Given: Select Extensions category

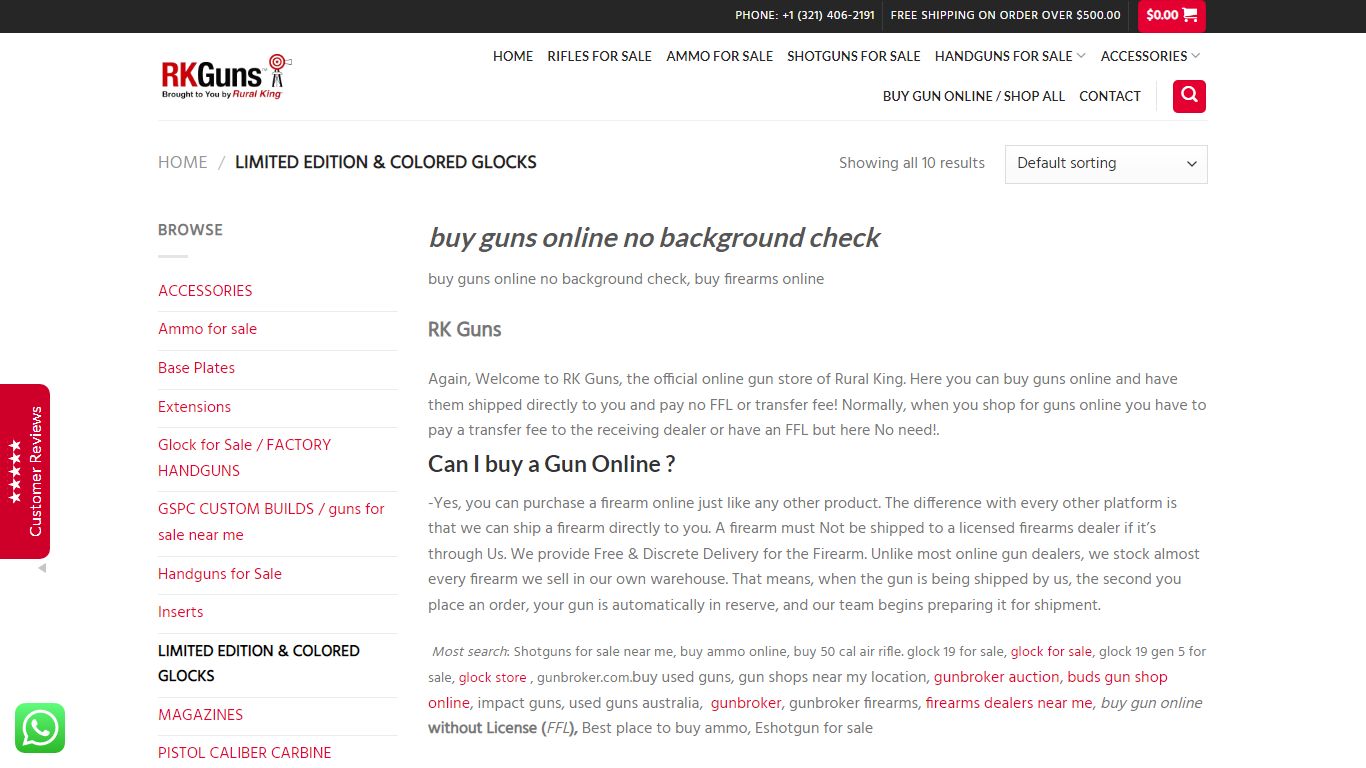Looking at the screenshot, I should click(x=194, y=407).
